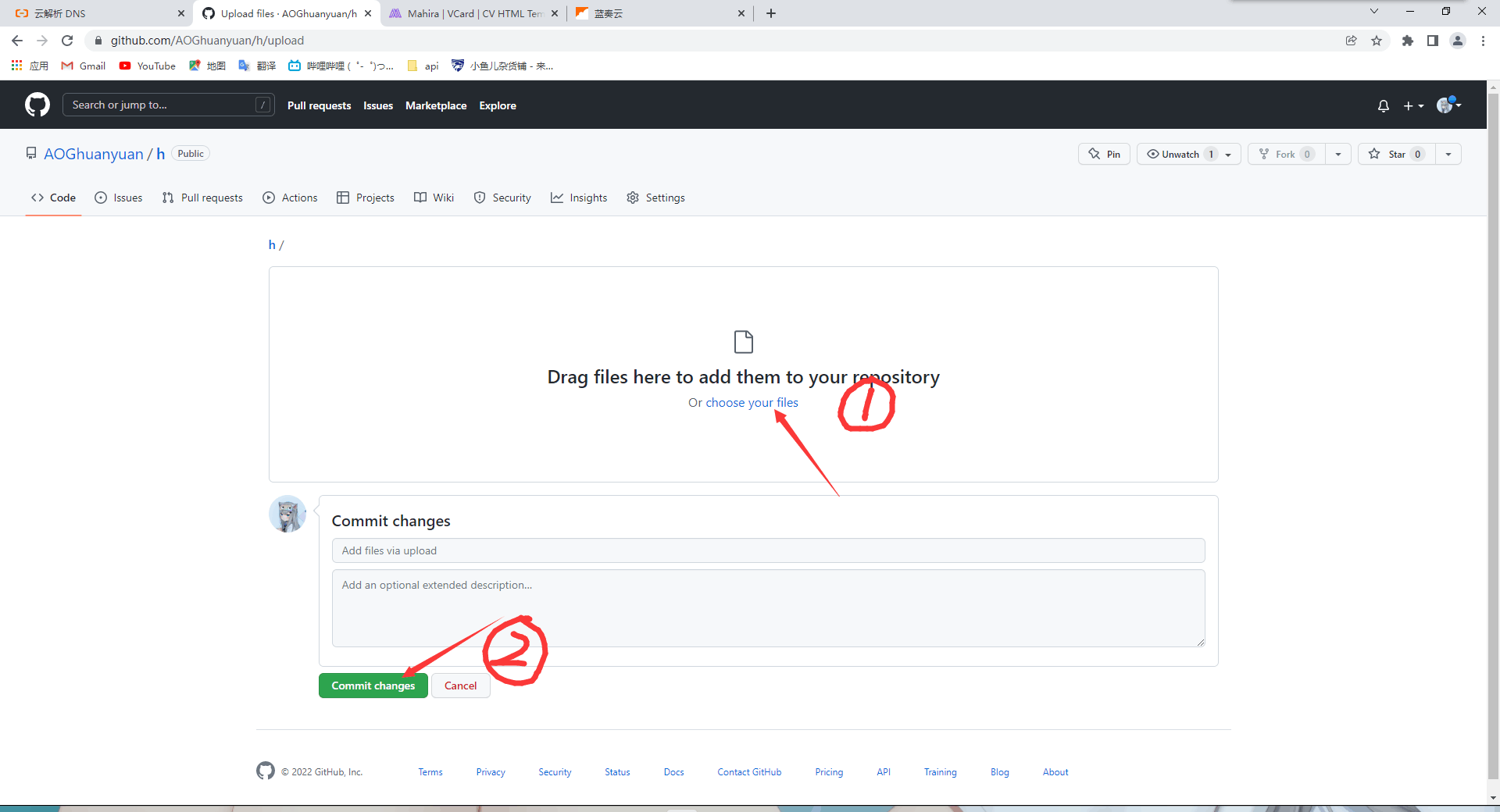
Task: Open Marketplace in the top navigation
Action: tap(435, 105)
